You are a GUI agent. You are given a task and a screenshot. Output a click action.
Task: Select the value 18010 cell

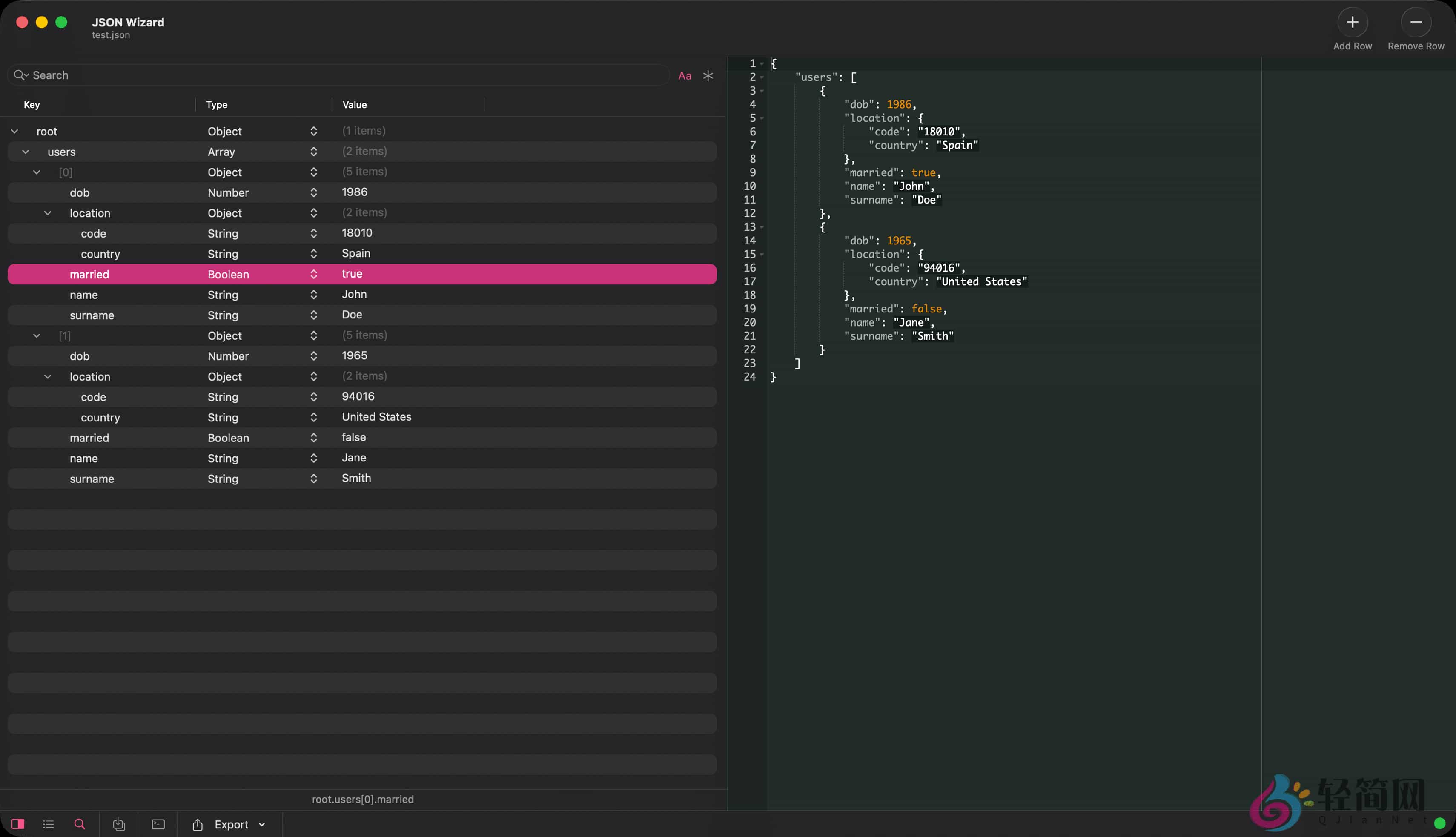click(357, 233)
